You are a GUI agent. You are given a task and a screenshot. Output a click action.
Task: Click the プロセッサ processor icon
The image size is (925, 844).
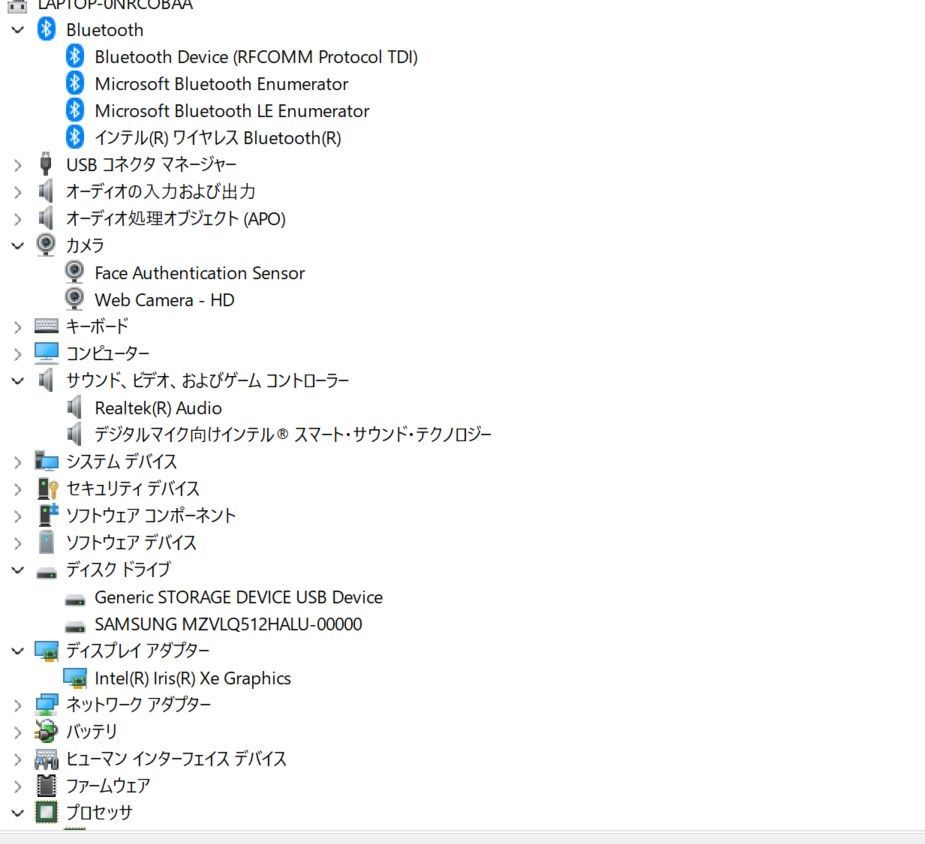(46, 812)
